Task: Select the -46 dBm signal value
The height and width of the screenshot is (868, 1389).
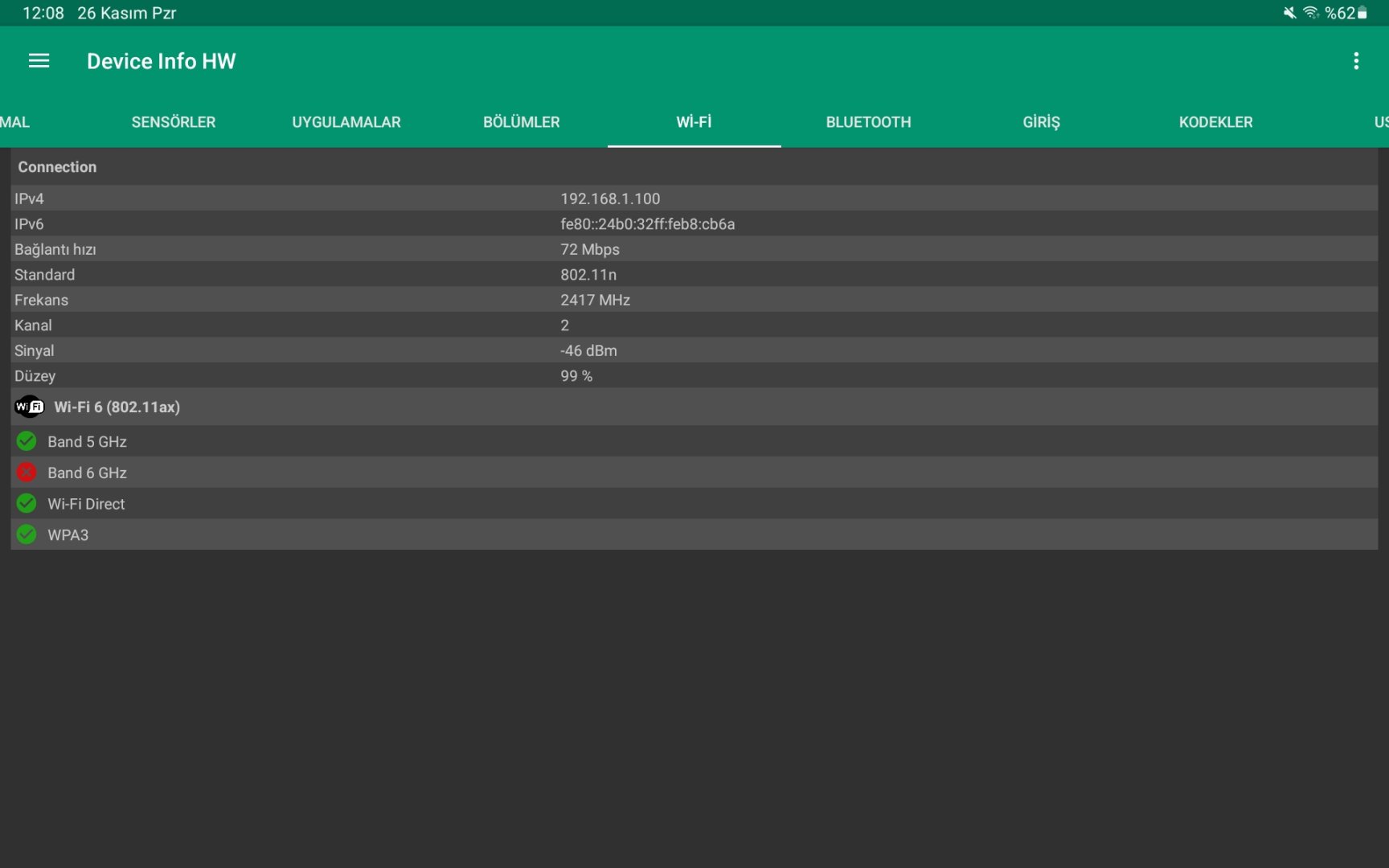Action: (588, 350)
